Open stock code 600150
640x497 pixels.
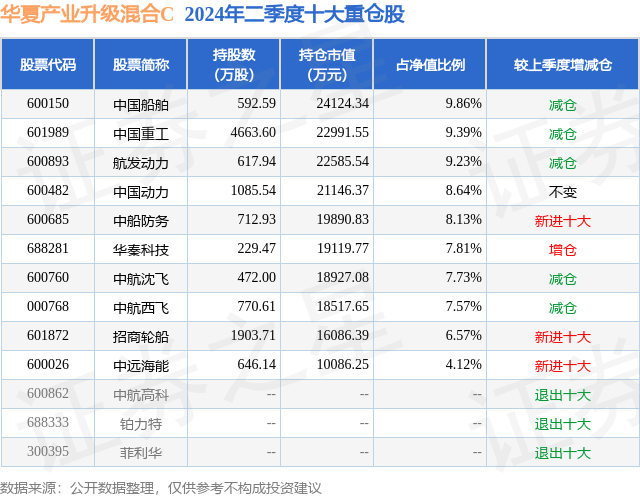48,104
